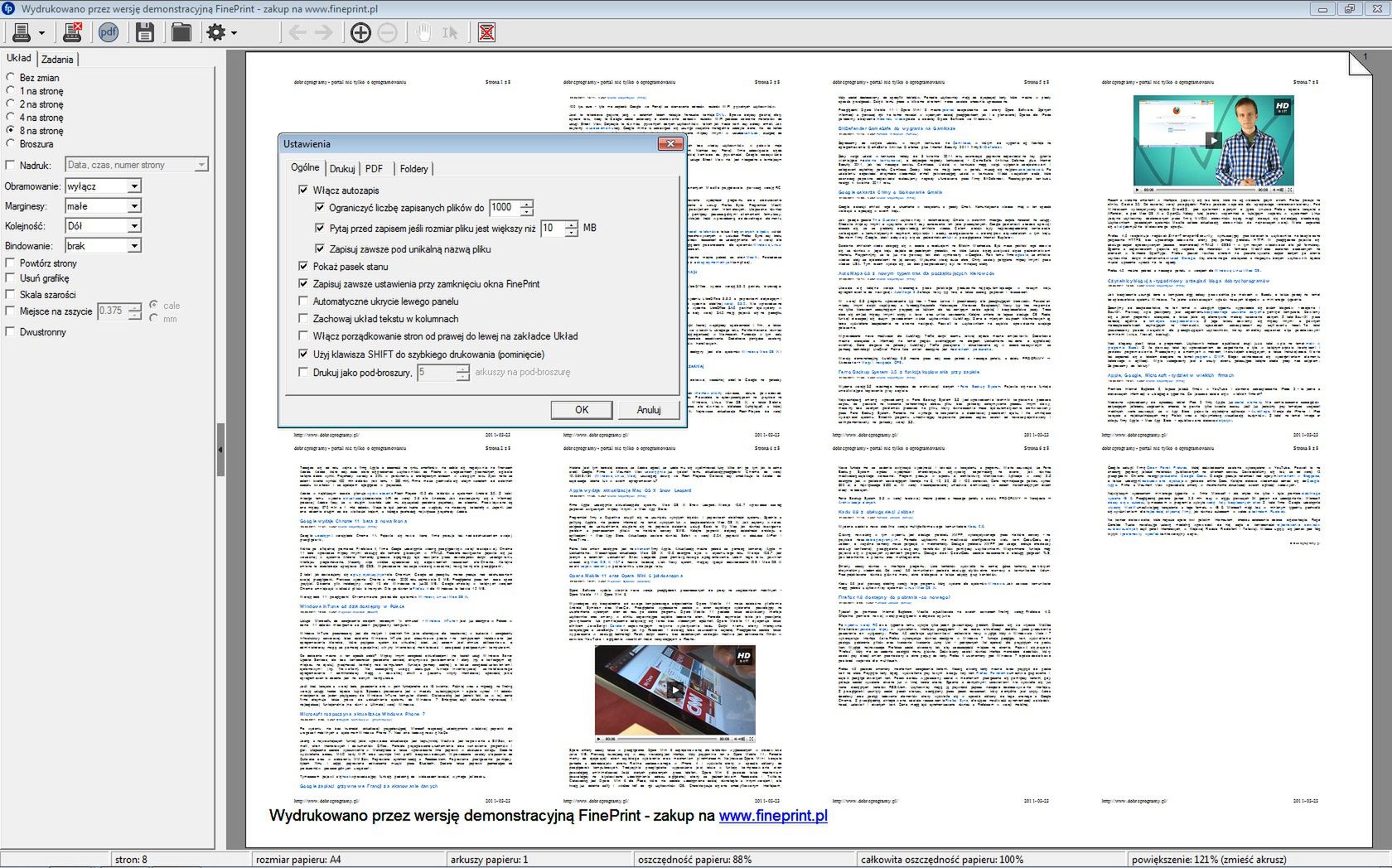Open the print icon's dropdown arrow
Viewport: 1392px width, 868px height.
click(x=41, y=33)
